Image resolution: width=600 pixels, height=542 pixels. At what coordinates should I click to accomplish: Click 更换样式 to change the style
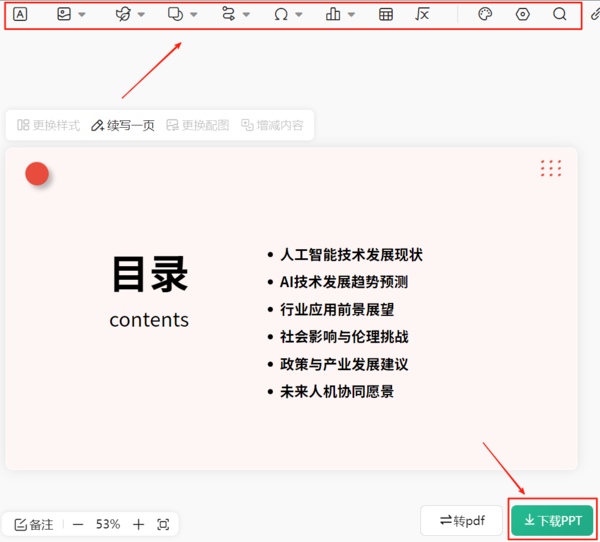[x=48, y=125]
